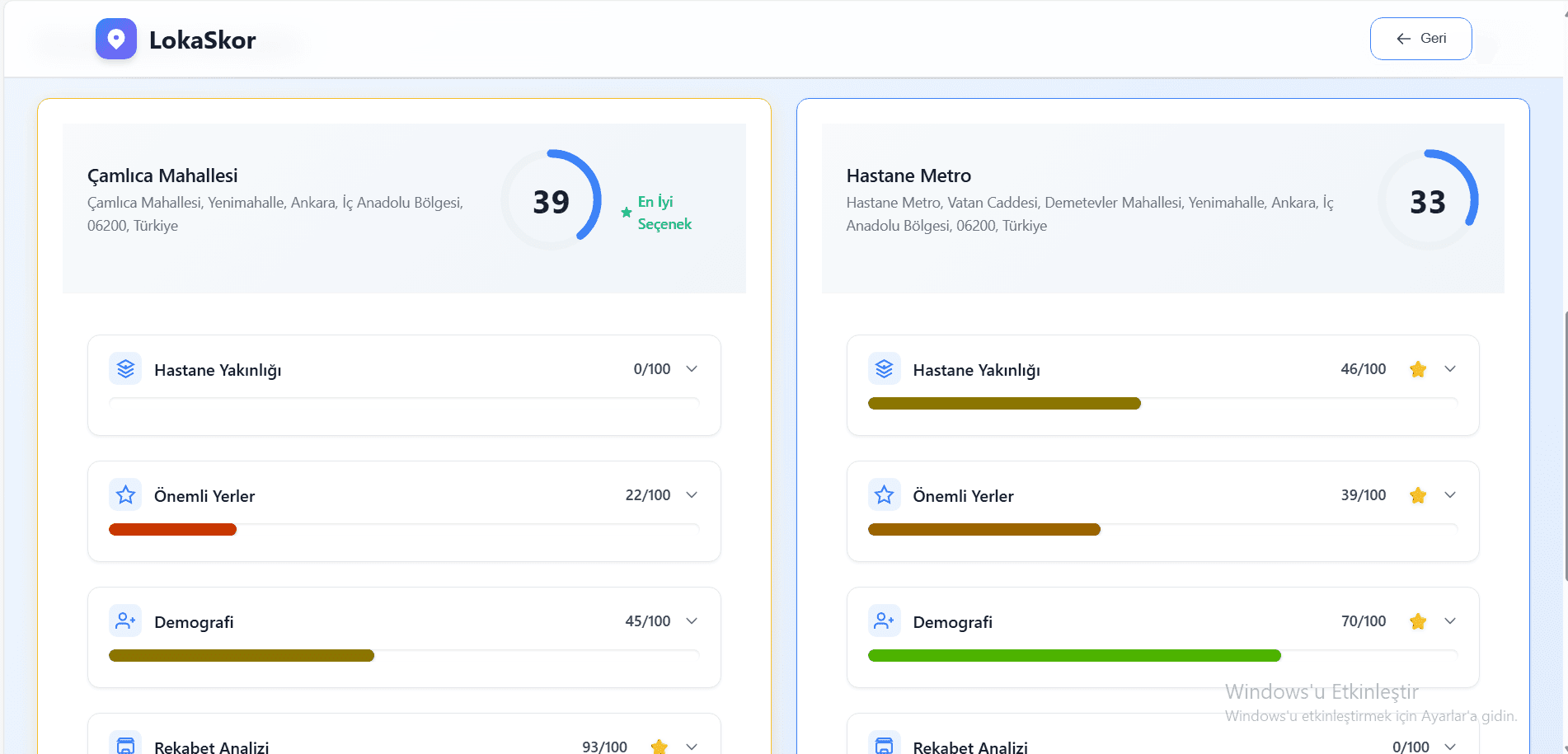
Task: Click the green star beside En İyi Seçenek
Action: coord(627,213)
